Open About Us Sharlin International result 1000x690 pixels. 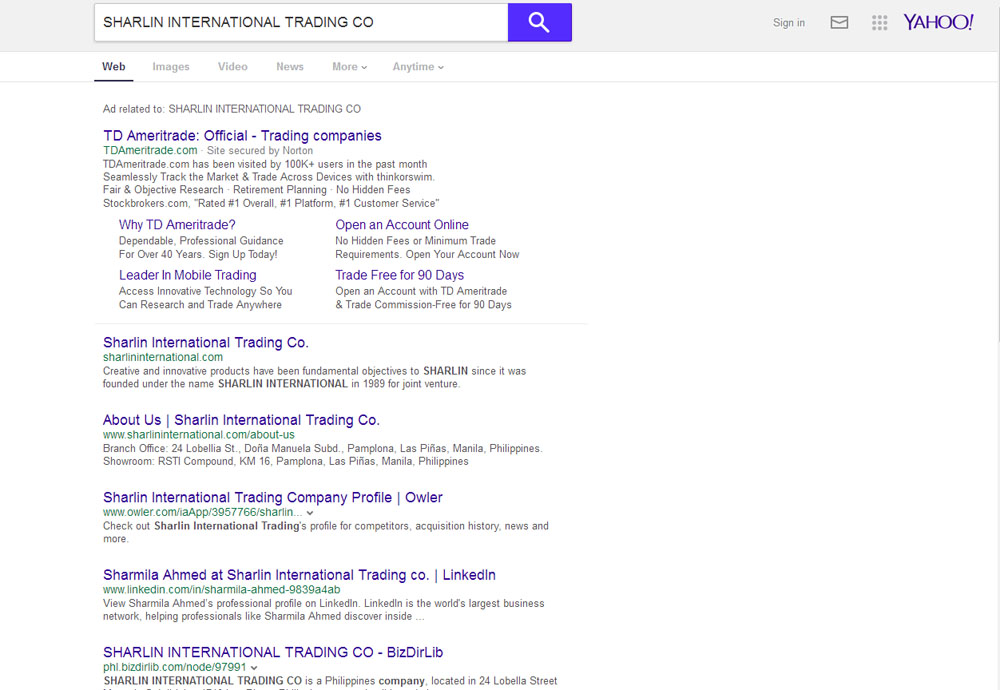pos(241,420)
